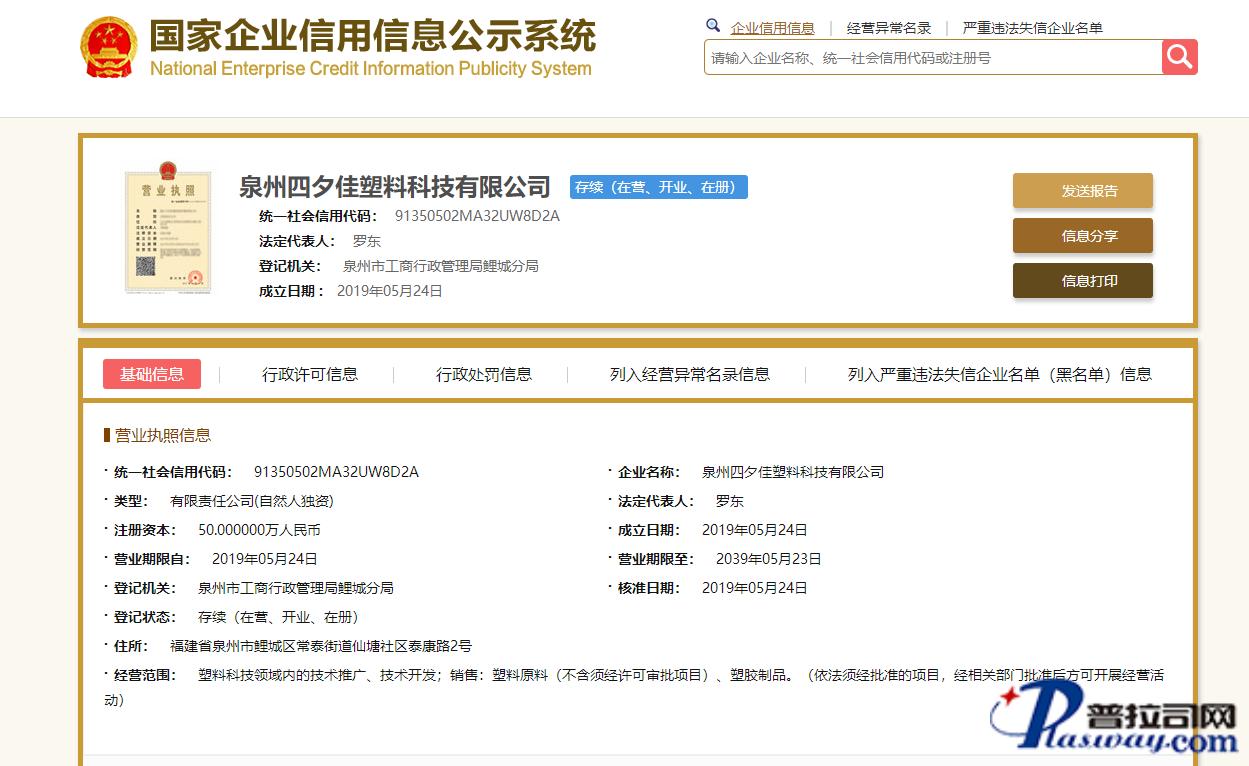Image resolution: width=1249 pixels, height=766 pixels.
Task: Type in the enterprise name search box
Action: tap(932, 58)
